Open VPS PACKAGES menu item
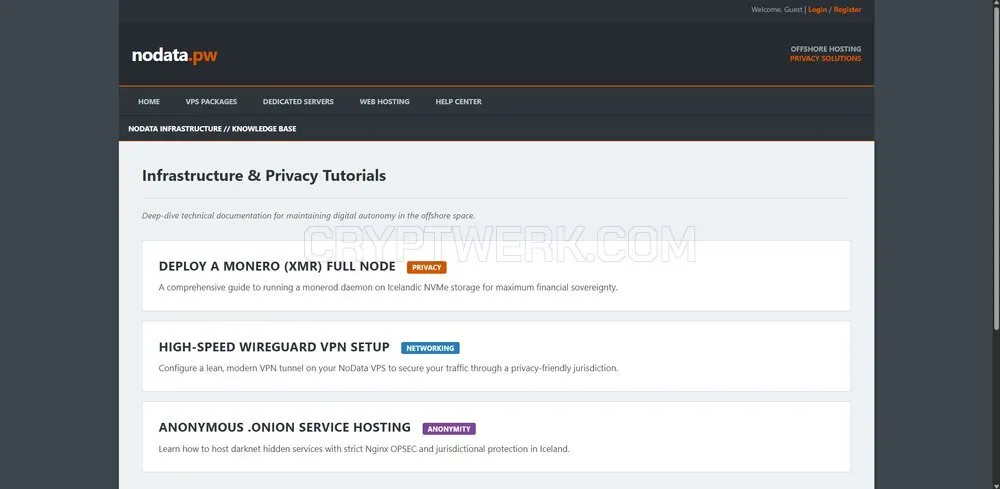 [211, 101]
